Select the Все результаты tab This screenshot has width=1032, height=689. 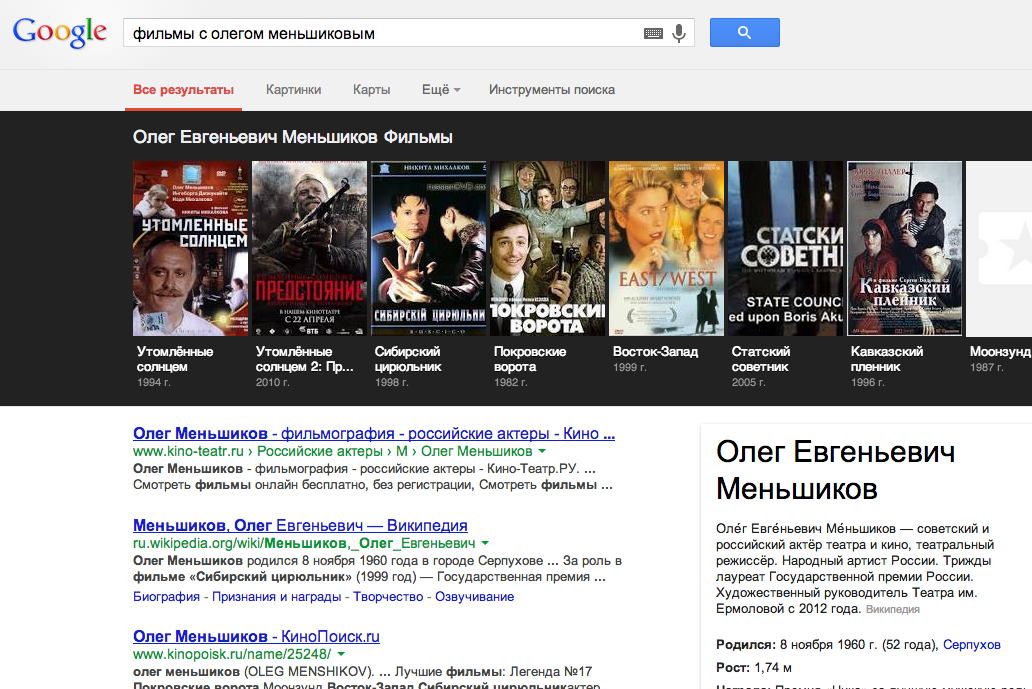[x=183, y=89]
